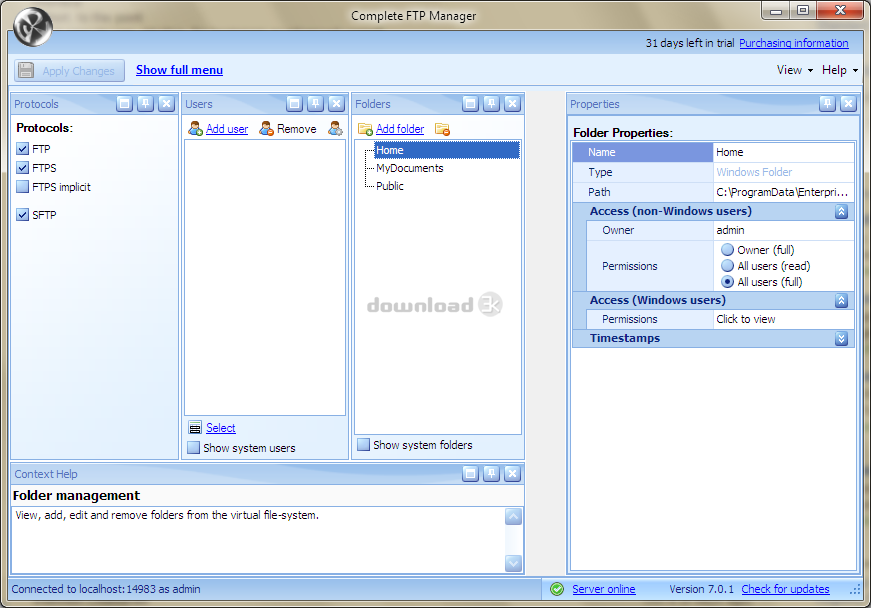Maximize the Protocols panel
Image resolution: width=871 pixels, height=608 pixels.
[124, 103]
